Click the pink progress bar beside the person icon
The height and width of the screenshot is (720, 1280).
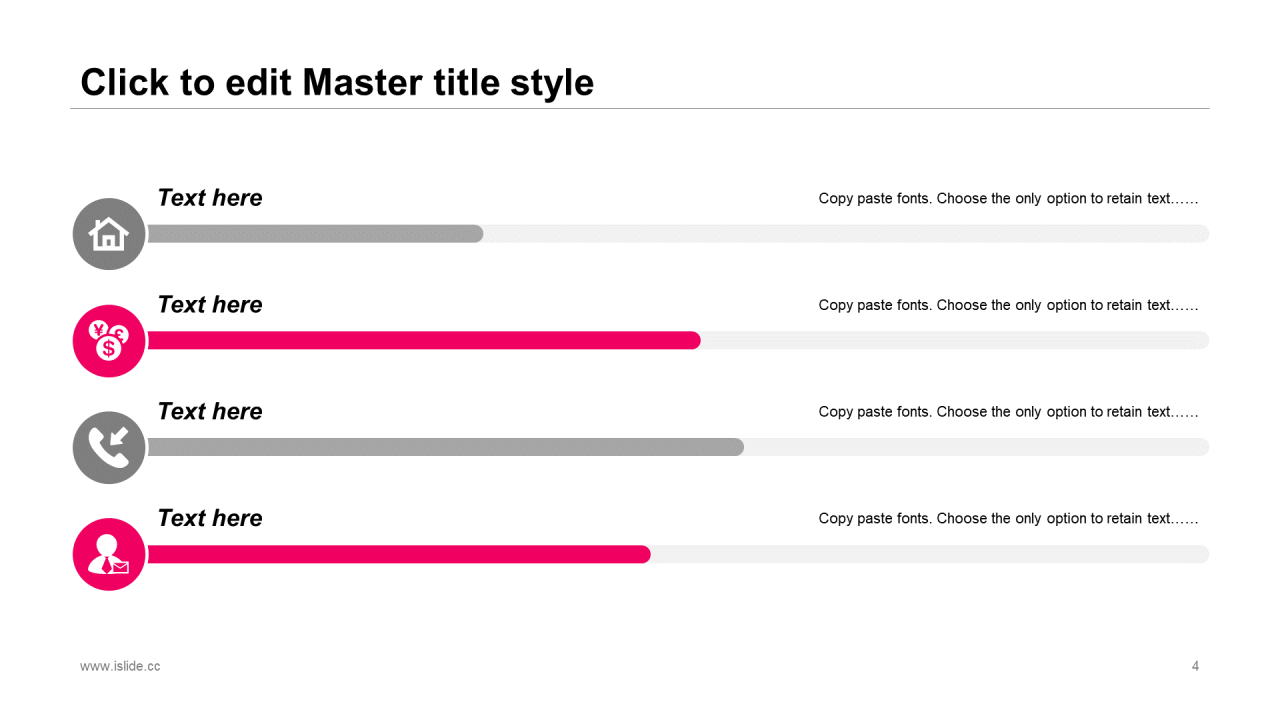coord(399,554)
